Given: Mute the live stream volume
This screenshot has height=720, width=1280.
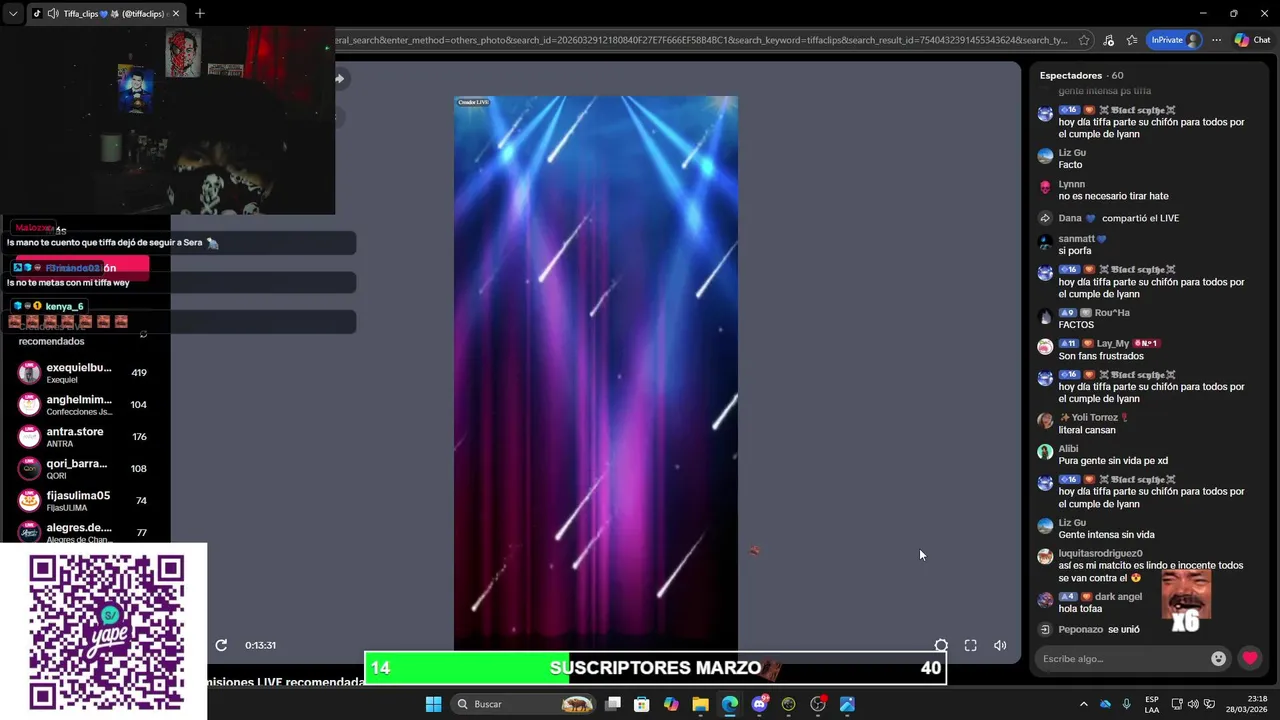Looking at the screenshot, I should click(x=1000, y=646).
